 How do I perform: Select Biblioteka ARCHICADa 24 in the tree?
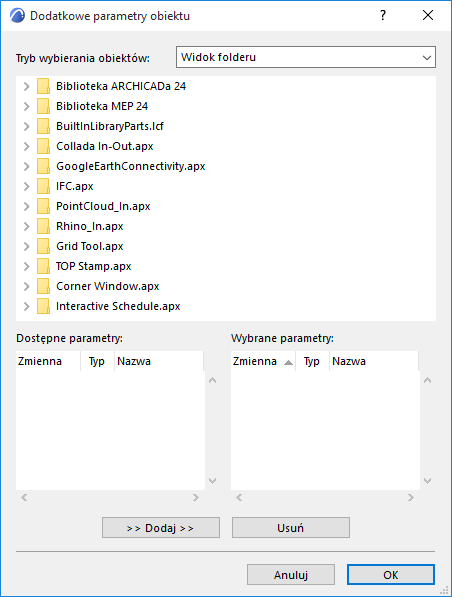click(x=121, y=86)
